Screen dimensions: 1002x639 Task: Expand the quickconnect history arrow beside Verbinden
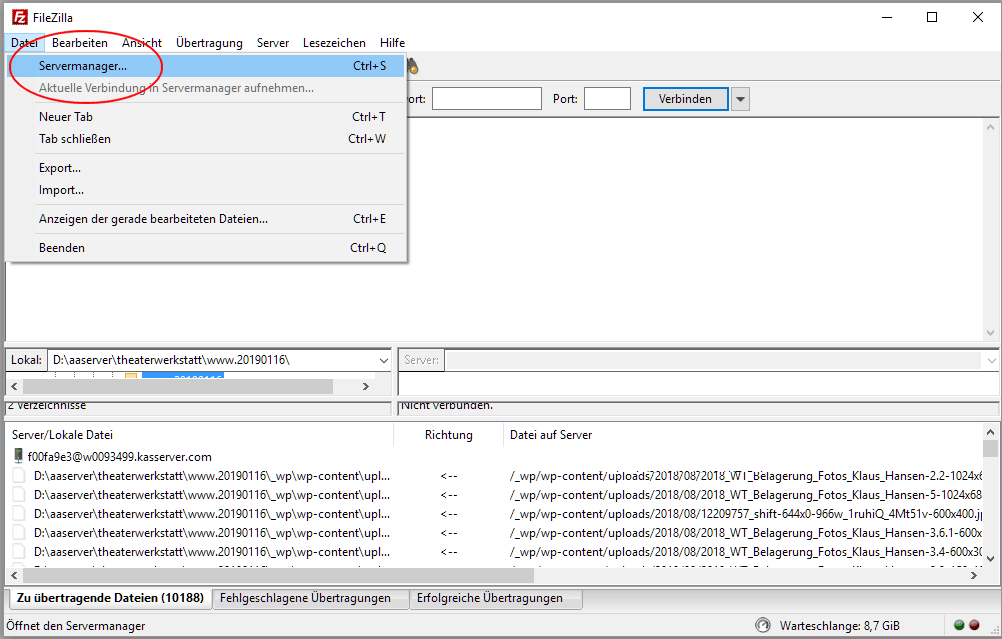click(740, 99)
